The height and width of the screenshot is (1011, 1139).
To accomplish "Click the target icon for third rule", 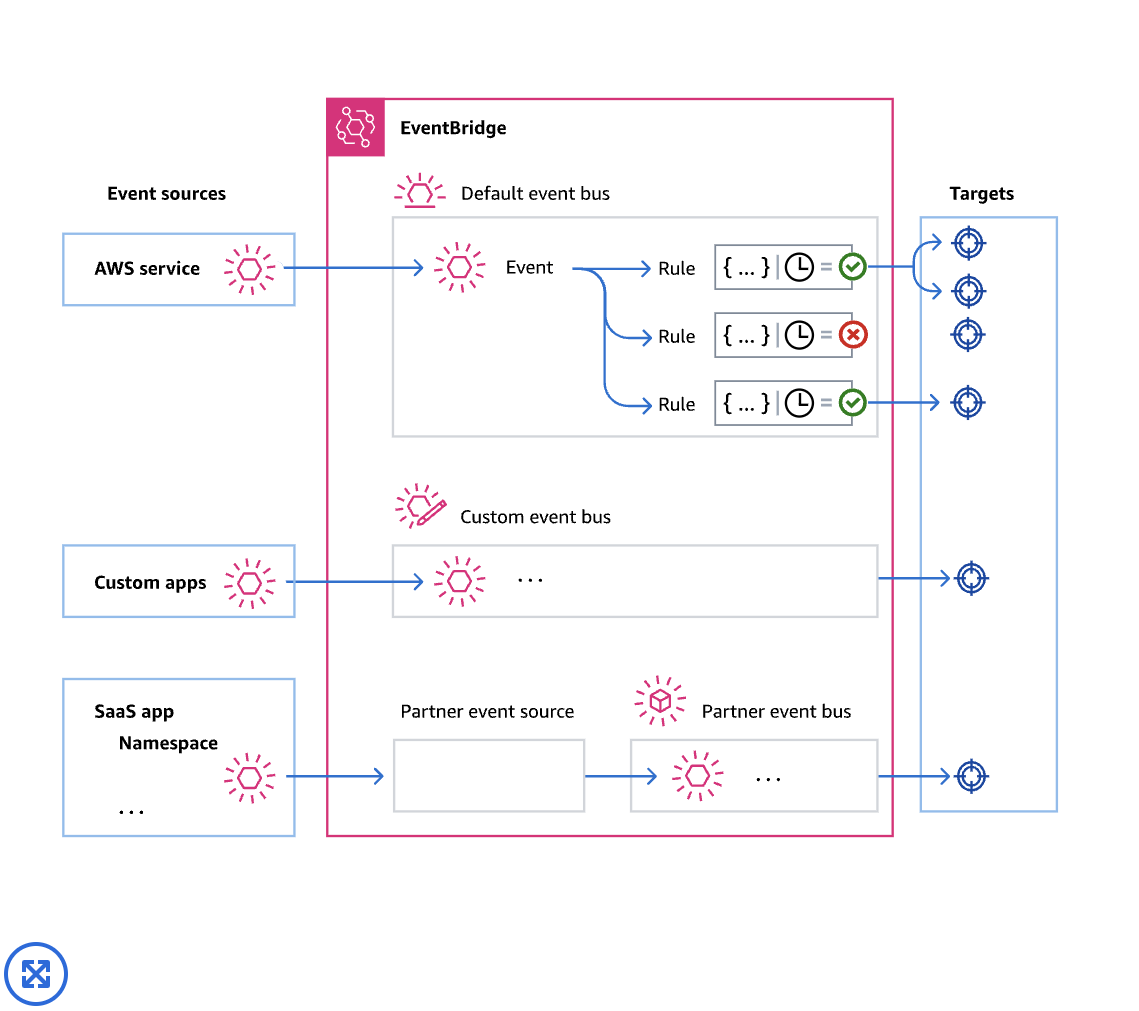I will (968, 402).
